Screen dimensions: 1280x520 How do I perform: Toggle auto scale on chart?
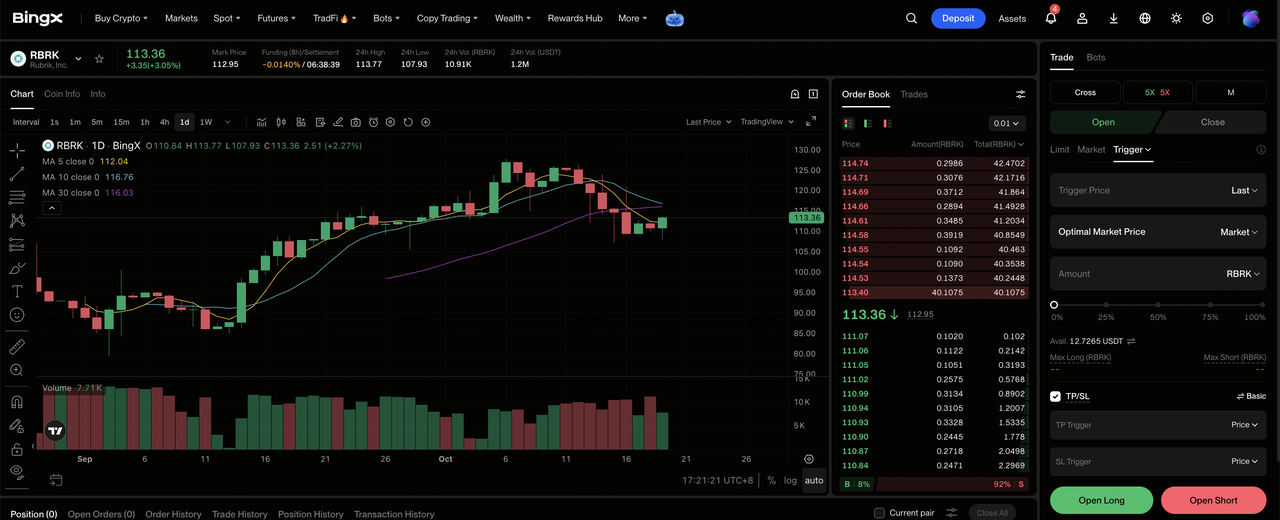(x=814, y=481)
